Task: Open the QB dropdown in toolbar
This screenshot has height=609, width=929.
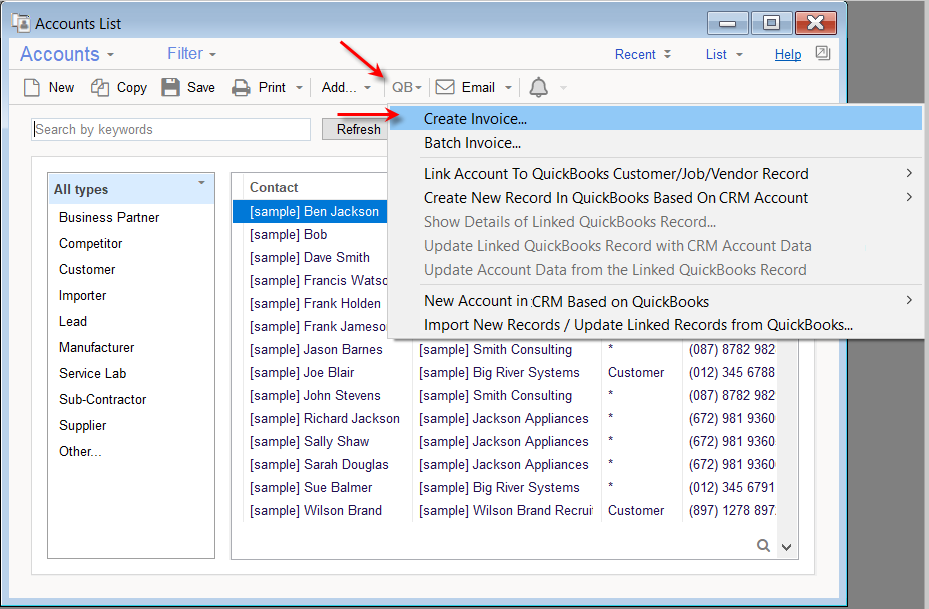Action: point(406,88)
